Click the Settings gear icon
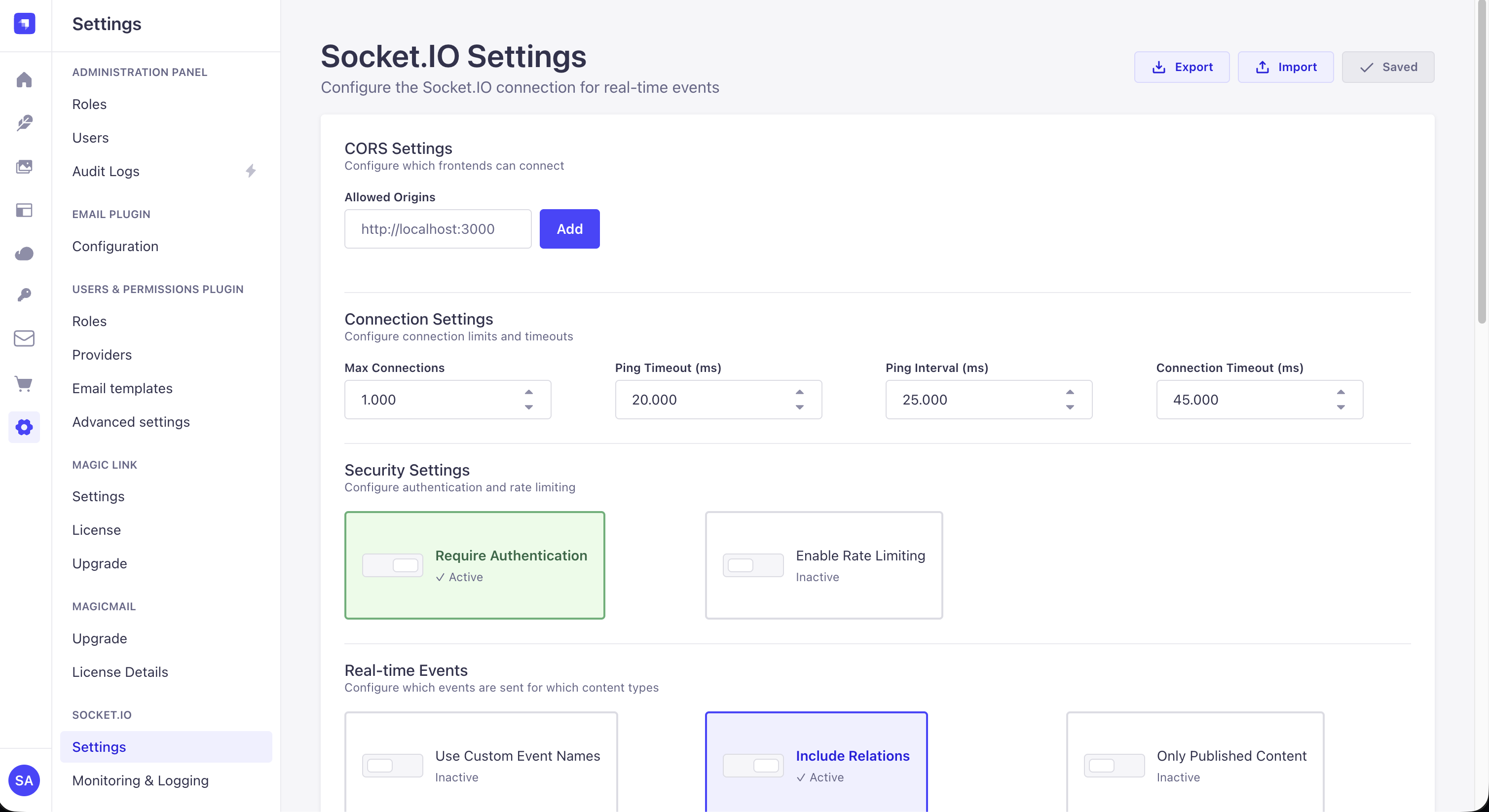 pos(24,427)
